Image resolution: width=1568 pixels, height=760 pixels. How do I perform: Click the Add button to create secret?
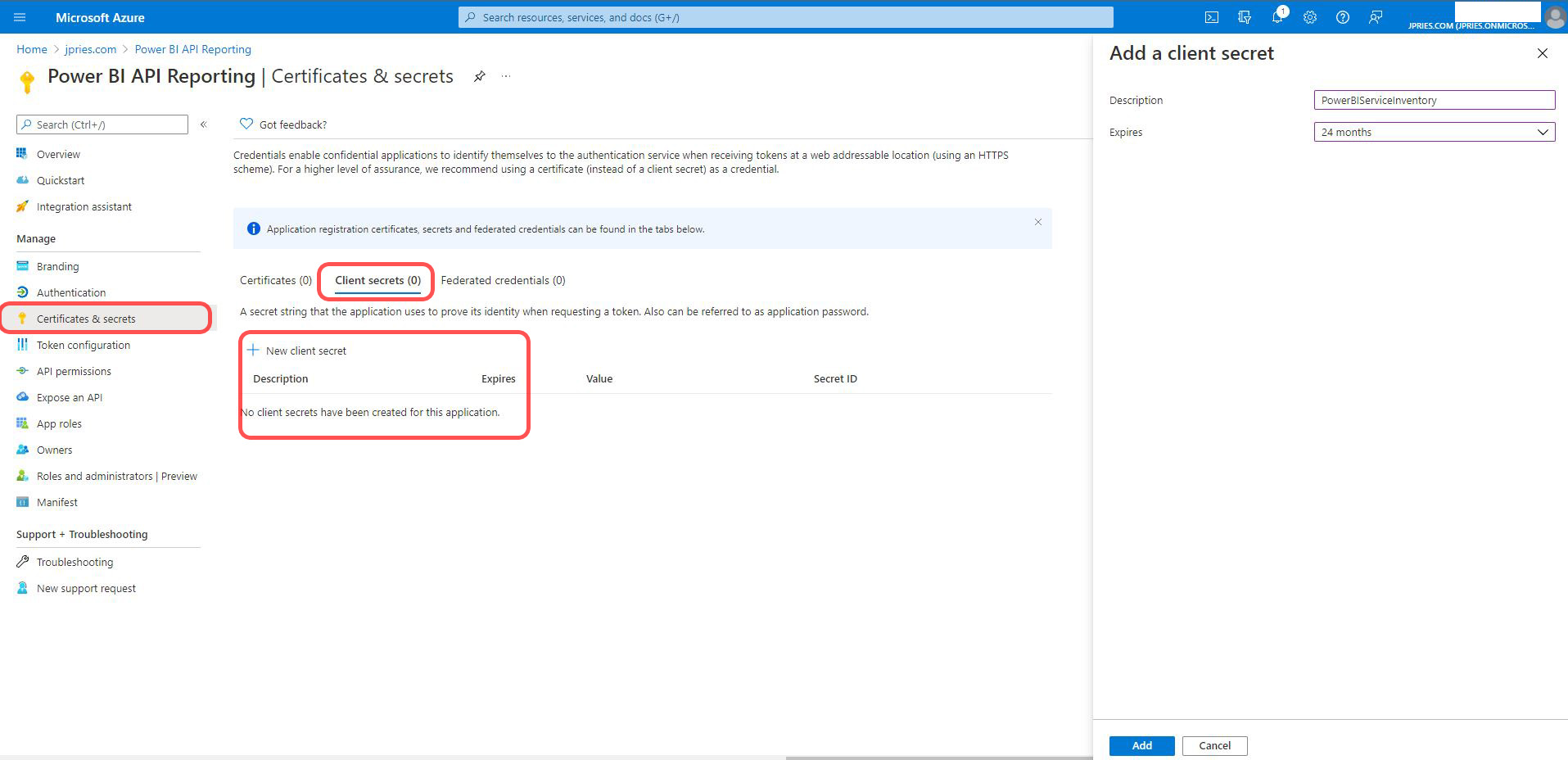(x=1141, y=745)
